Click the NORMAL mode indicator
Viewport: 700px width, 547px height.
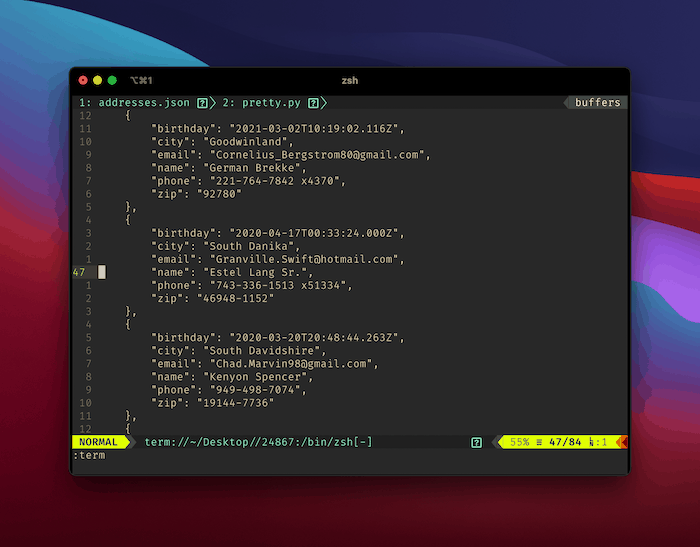point(98,442)
